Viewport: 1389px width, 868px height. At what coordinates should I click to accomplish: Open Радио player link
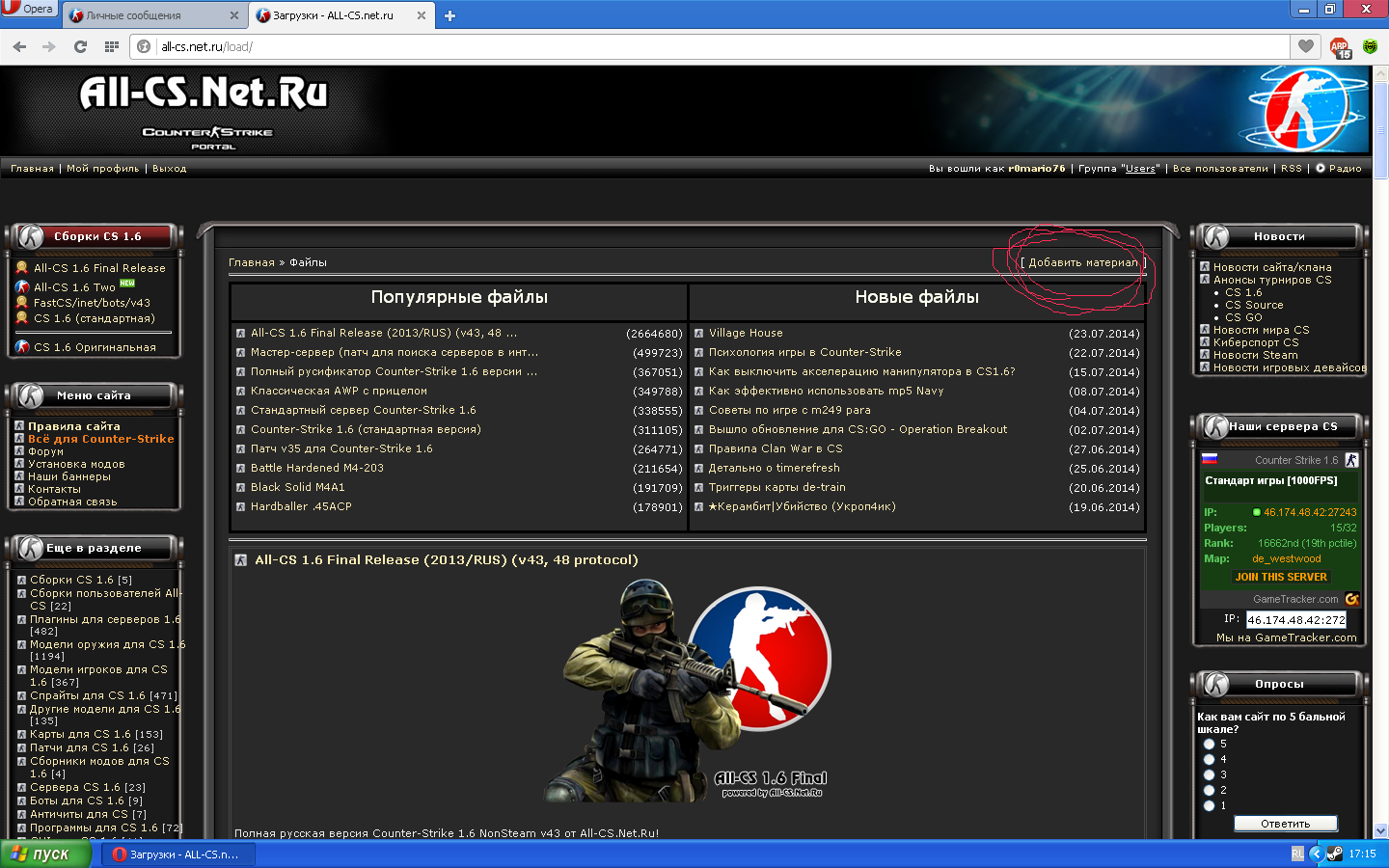point(1345,169)
